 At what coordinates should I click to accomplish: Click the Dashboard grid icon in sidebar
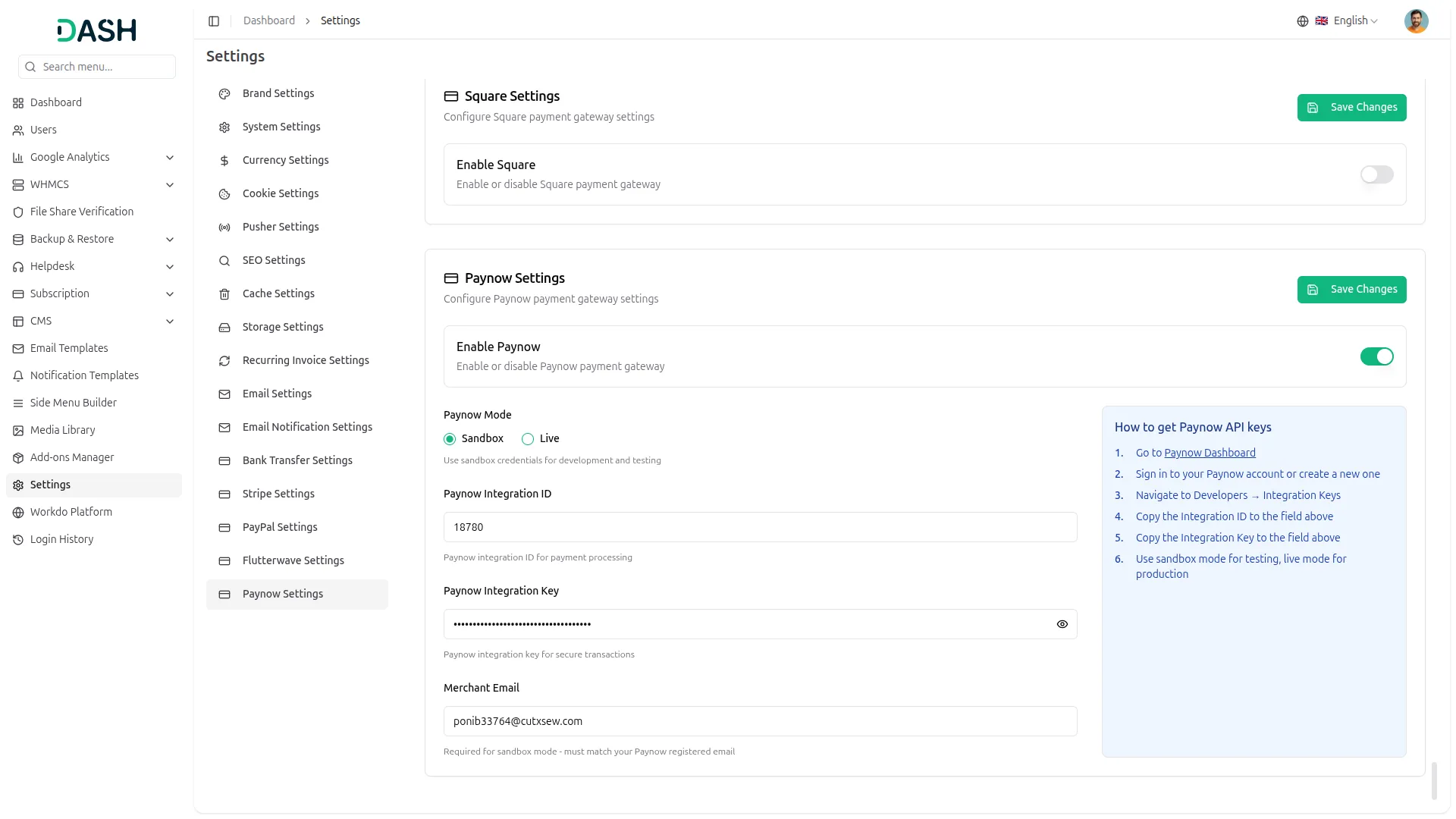(x=18, y=103)
